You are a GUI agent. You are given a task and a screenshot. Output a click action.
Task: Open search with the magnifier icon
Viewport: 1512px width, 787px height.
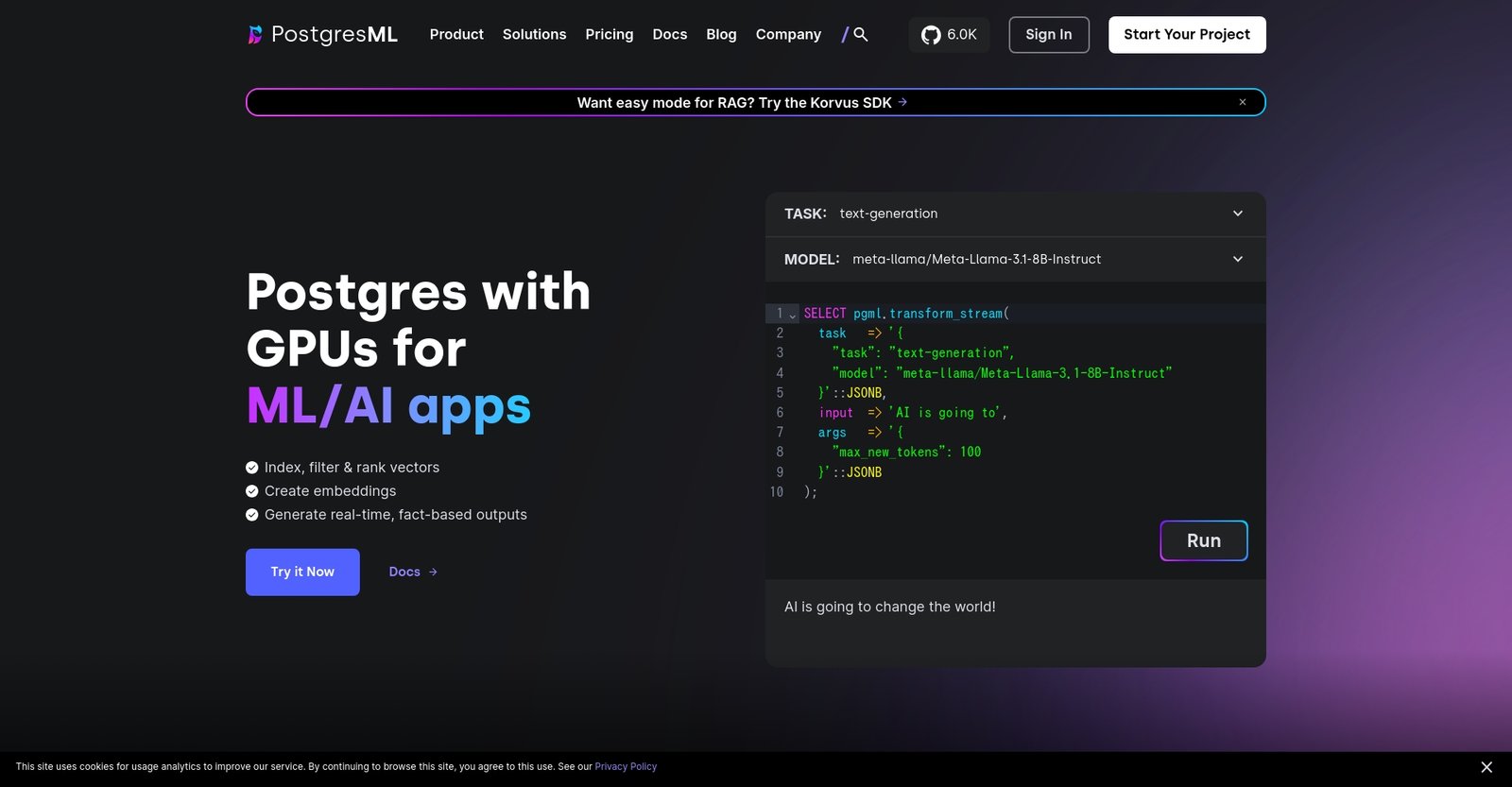[860, 34]
